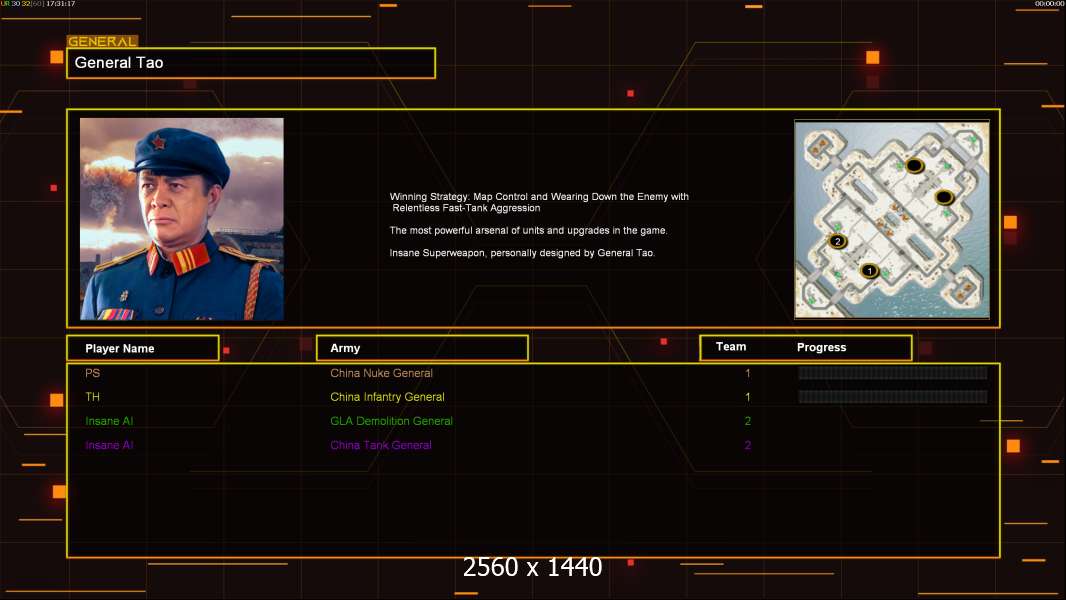The width and height of the screenshot is (1066, 600).
Task: Click the 'most powerful arsenal' description line
Action: pyautogui.click(x=528, y=230)
